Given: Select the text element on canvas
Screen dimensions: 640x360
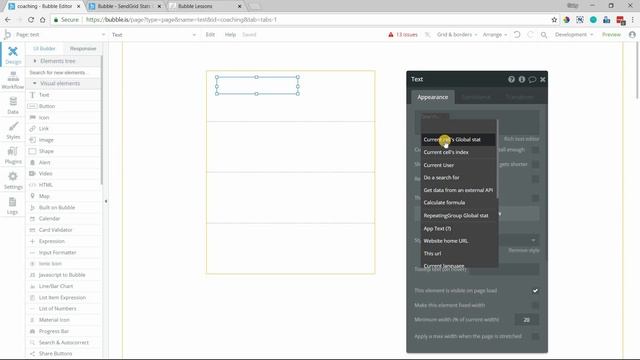Looking at the screenshot, I should [x=257, y=85].
